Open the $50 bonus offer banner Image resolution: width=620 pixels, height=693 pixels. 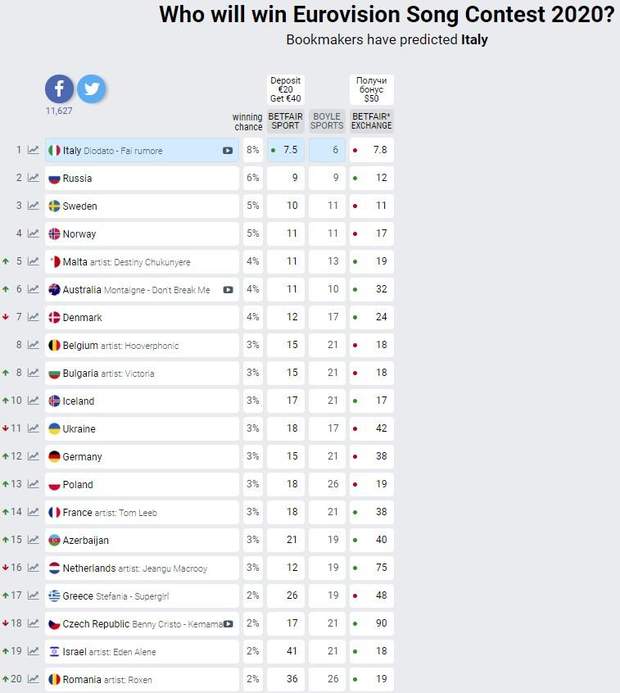[371, 90]
